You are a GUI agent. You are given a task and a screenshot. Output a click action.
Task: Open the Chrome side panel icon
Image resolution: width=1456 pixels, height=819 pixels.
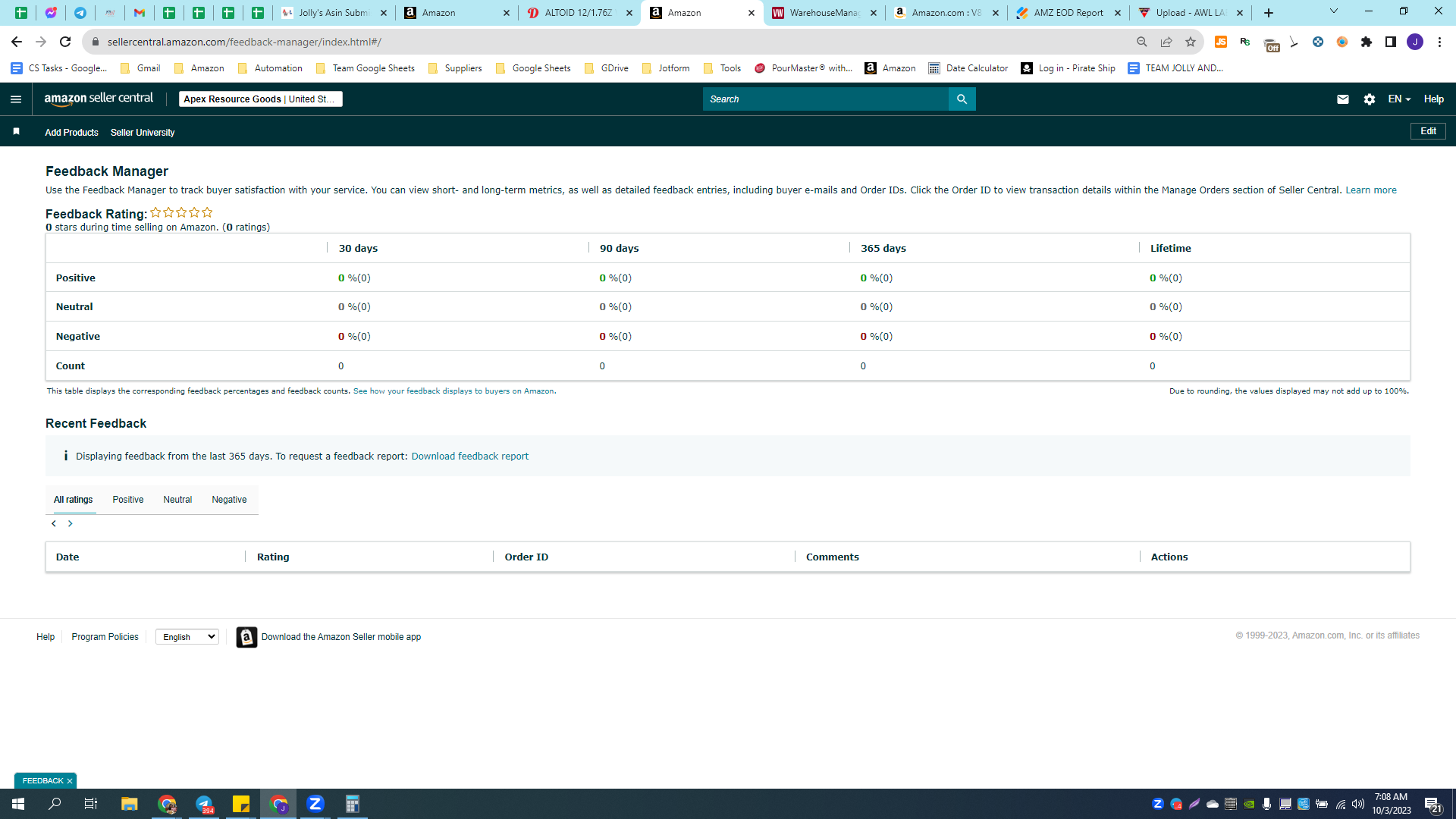coord(1391,42)
